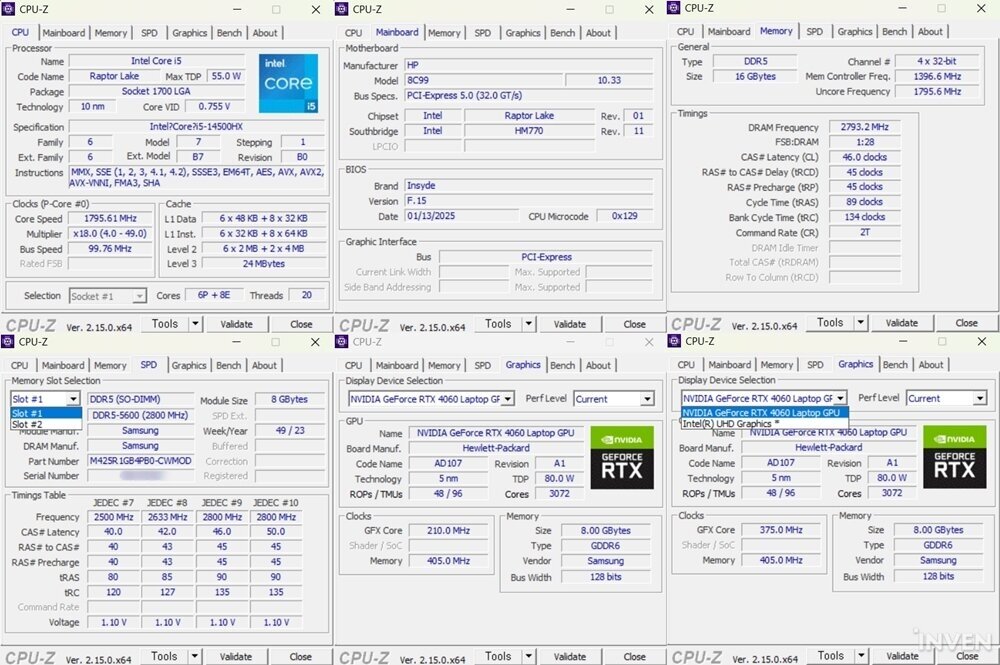Choose highlighted Slot #1 entry in the slot list
This screenshot has height=665, width=1000.
click(46, 413)
